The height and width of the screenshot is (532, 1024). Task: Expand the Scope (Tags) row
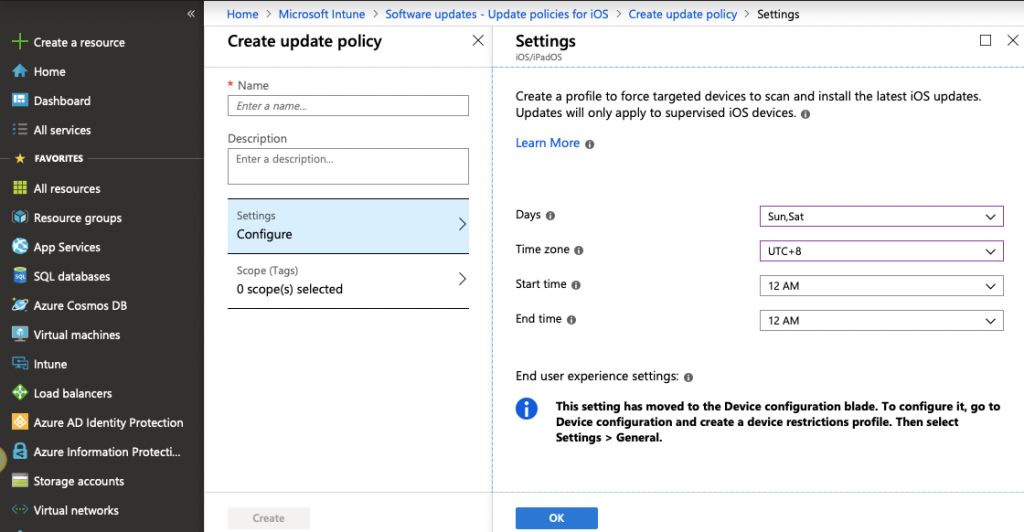coord(348,281)
